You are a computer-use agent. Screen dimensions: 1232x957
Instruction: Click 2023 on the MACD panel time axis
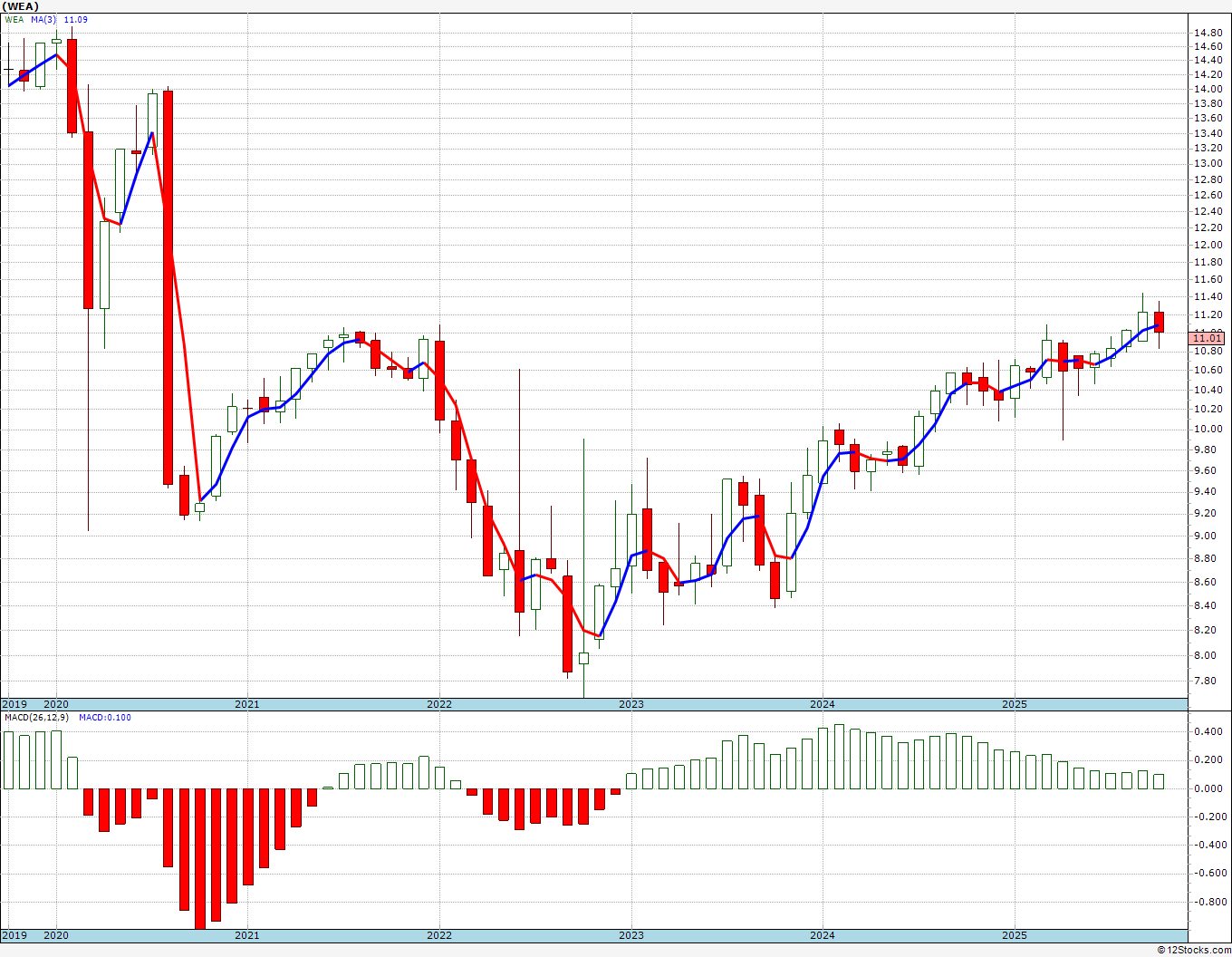tap(631, 935)
